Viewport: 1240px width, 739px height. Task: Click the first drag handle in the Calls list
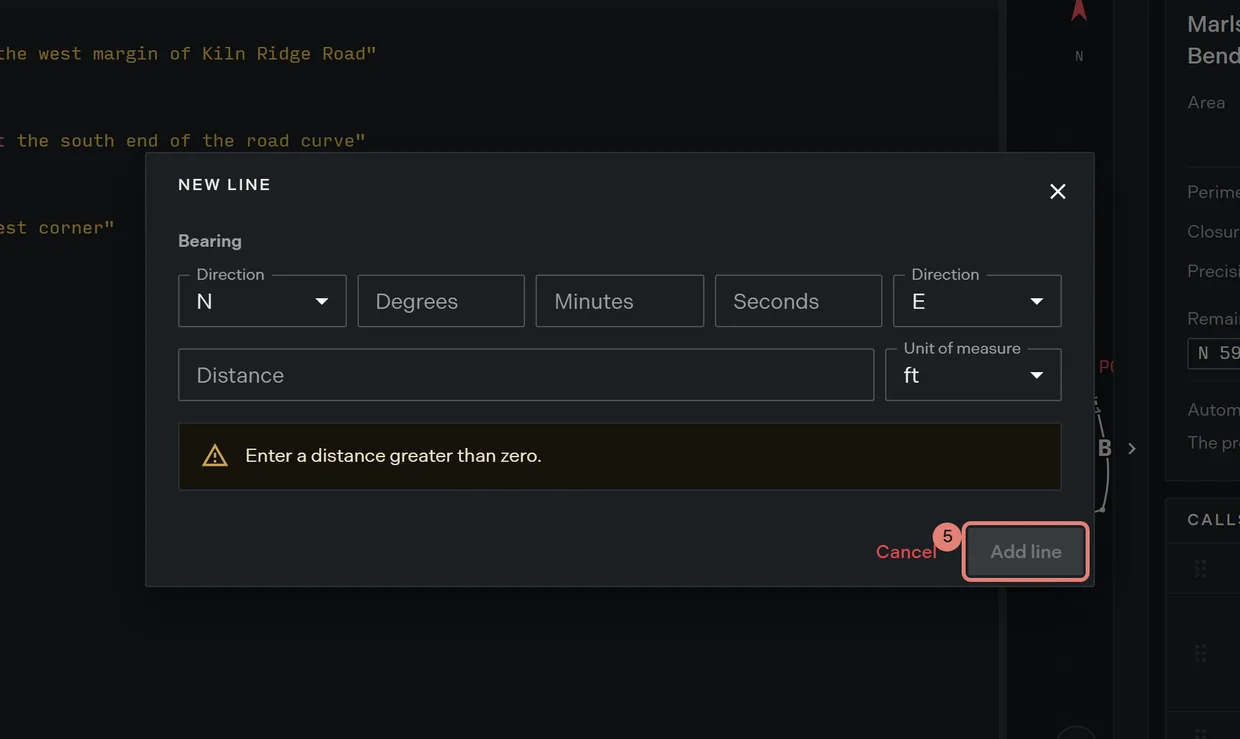pyautogui.click(x=1200, y=569)
